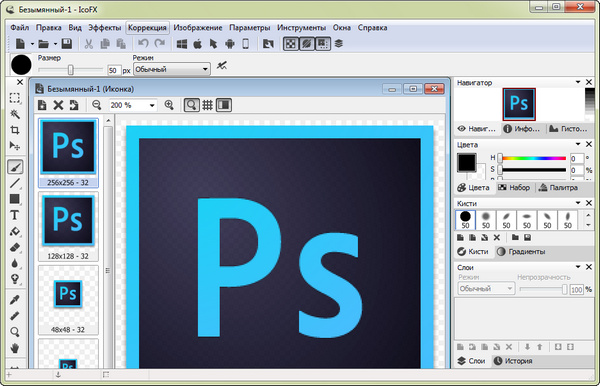The width and height of the screenshot is (600, 386).
Task: Click the black foreground color swatch
Action: pos(467,163)
